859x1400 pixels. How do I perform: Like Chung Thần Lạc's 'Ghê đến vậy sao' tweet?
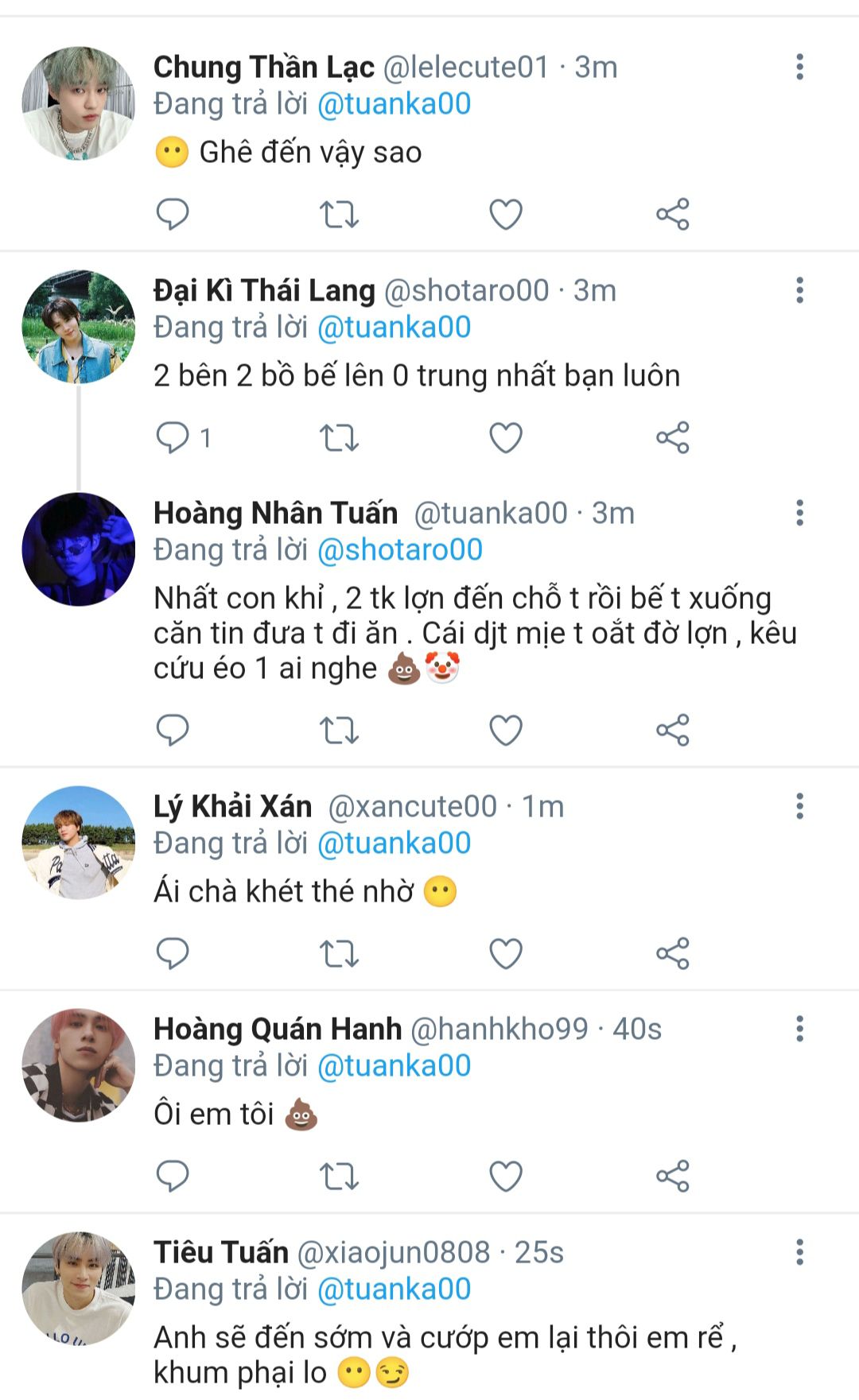pyautogui.click(x=505, y=214)
